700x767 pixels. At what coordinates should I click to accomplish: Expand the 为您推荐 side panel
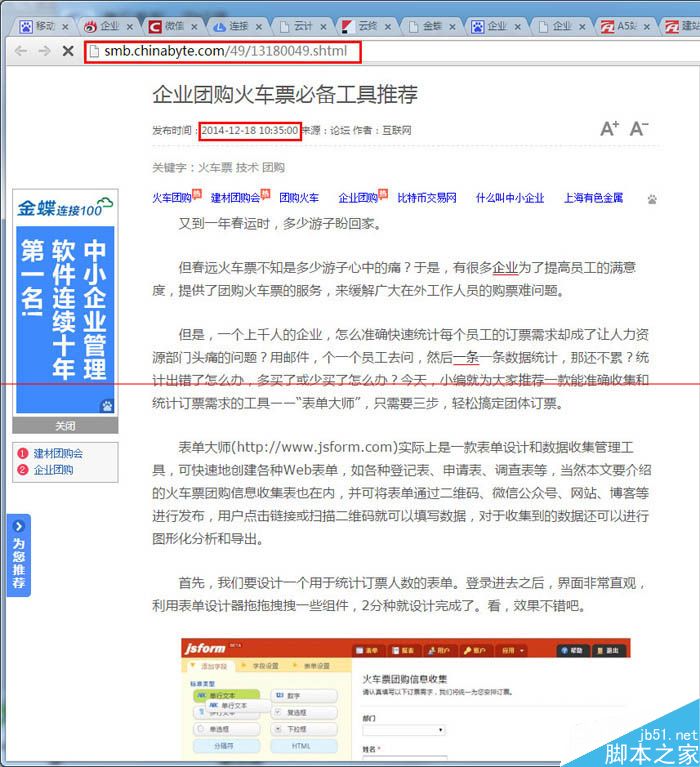tap(19, 555)
